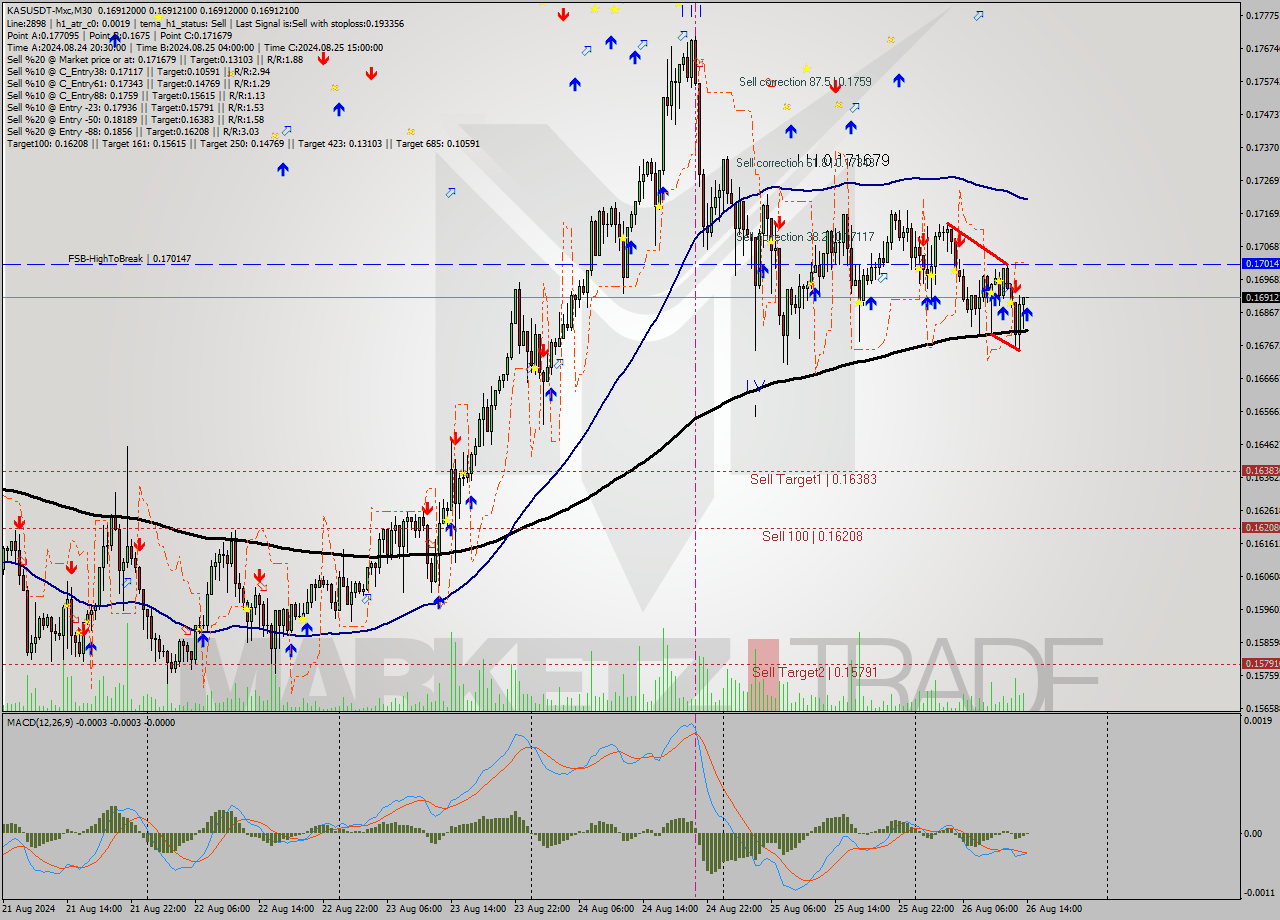This screenshot has width=1280, height=920.
Task: Click the '24 Aug 14:00' time axis label
Action: 670,909
